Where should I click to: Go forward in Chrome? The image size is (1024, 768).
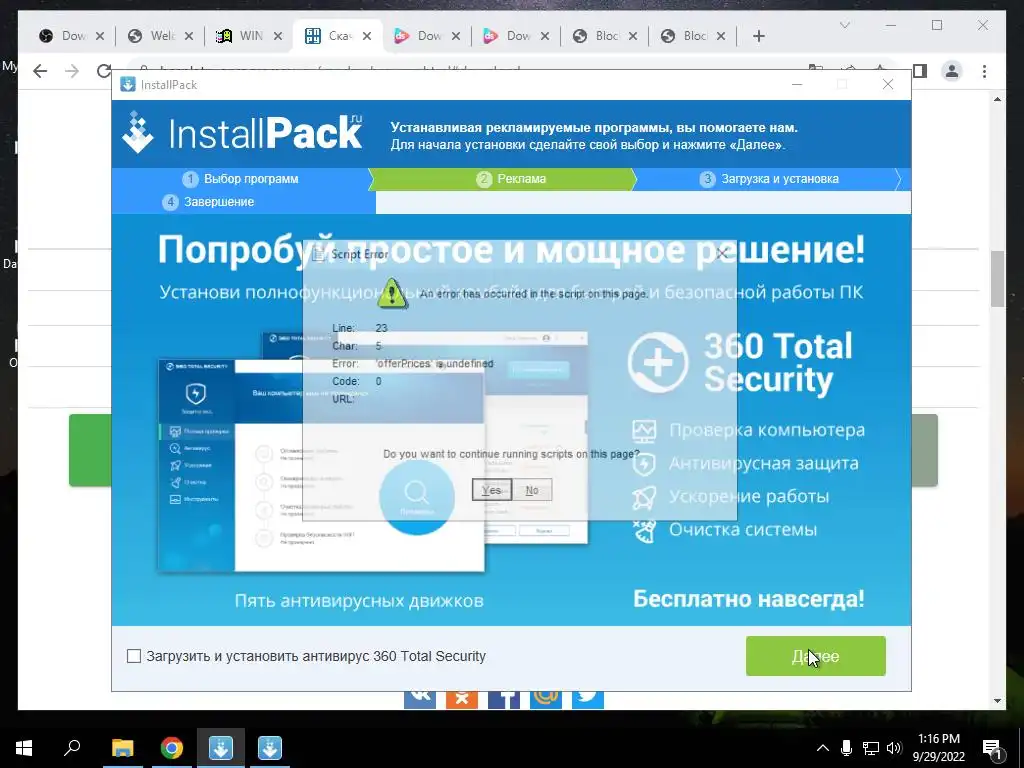click(x=72, y=71)
